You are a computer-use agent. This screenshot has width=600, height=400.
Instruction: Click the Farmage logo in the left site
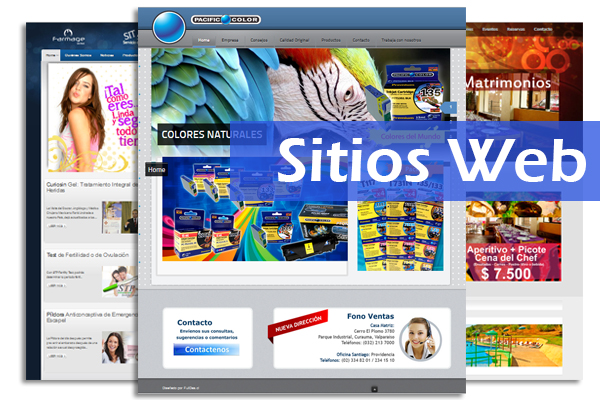tap(69, 37)
